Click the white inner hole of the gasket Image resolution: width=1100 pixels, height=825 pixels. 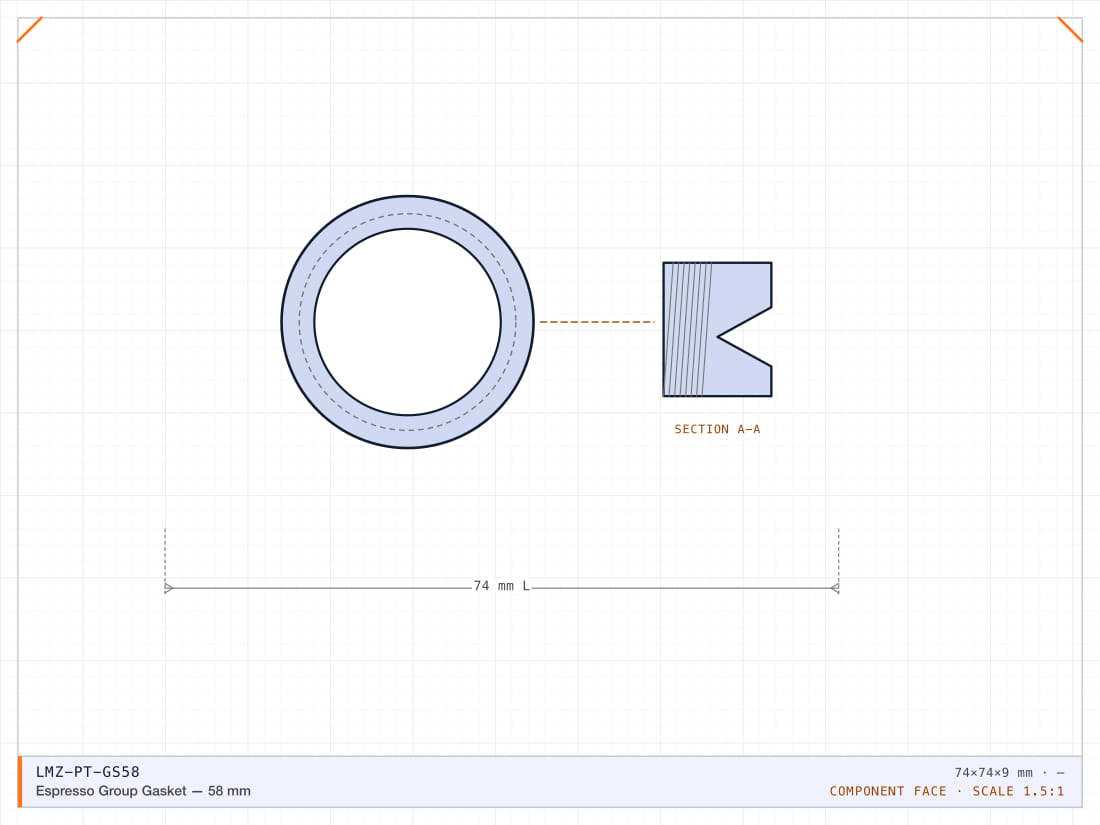click(408, 322)
